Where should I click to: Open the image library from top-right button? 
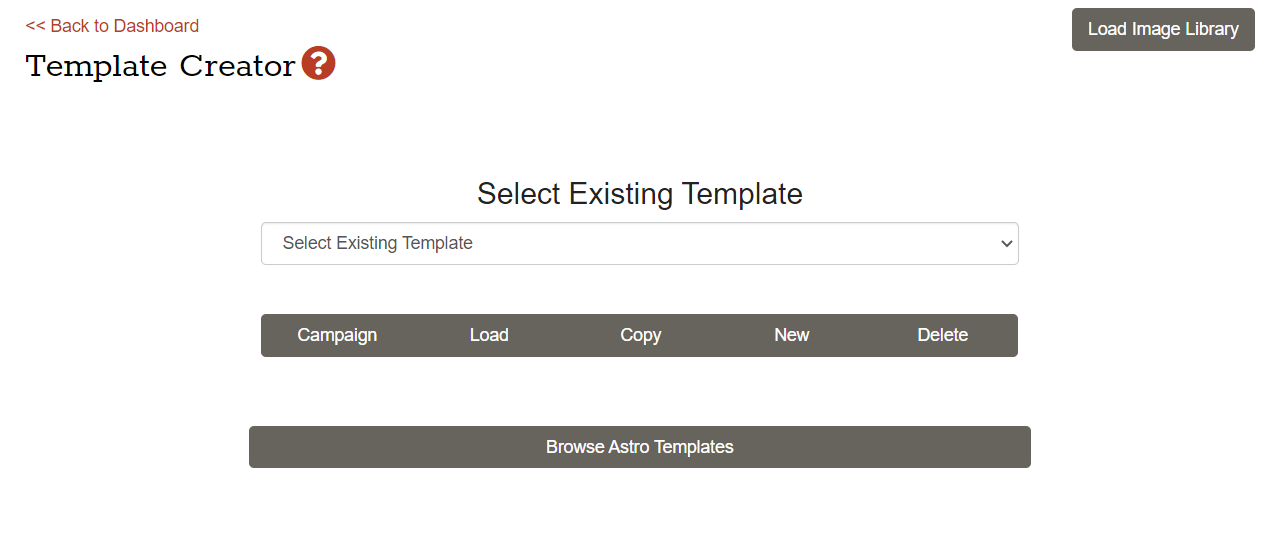tap(1162, 29)
